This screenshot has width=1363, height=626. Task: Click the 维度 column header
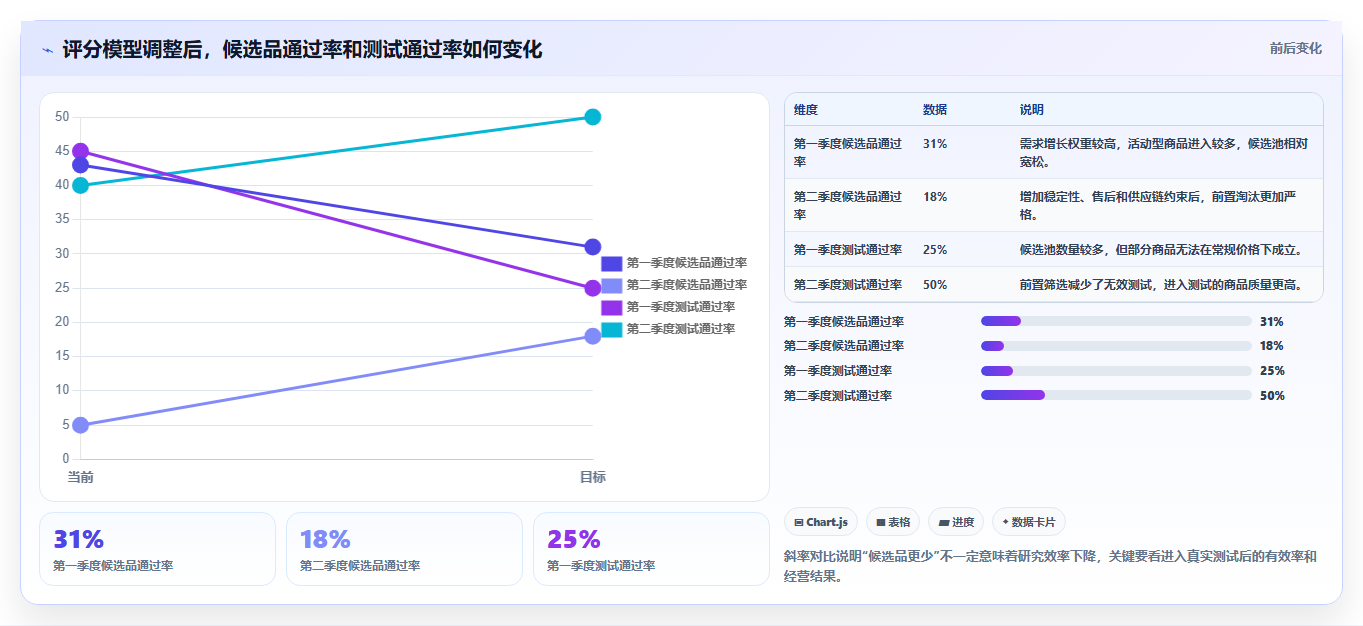[806, 110]
